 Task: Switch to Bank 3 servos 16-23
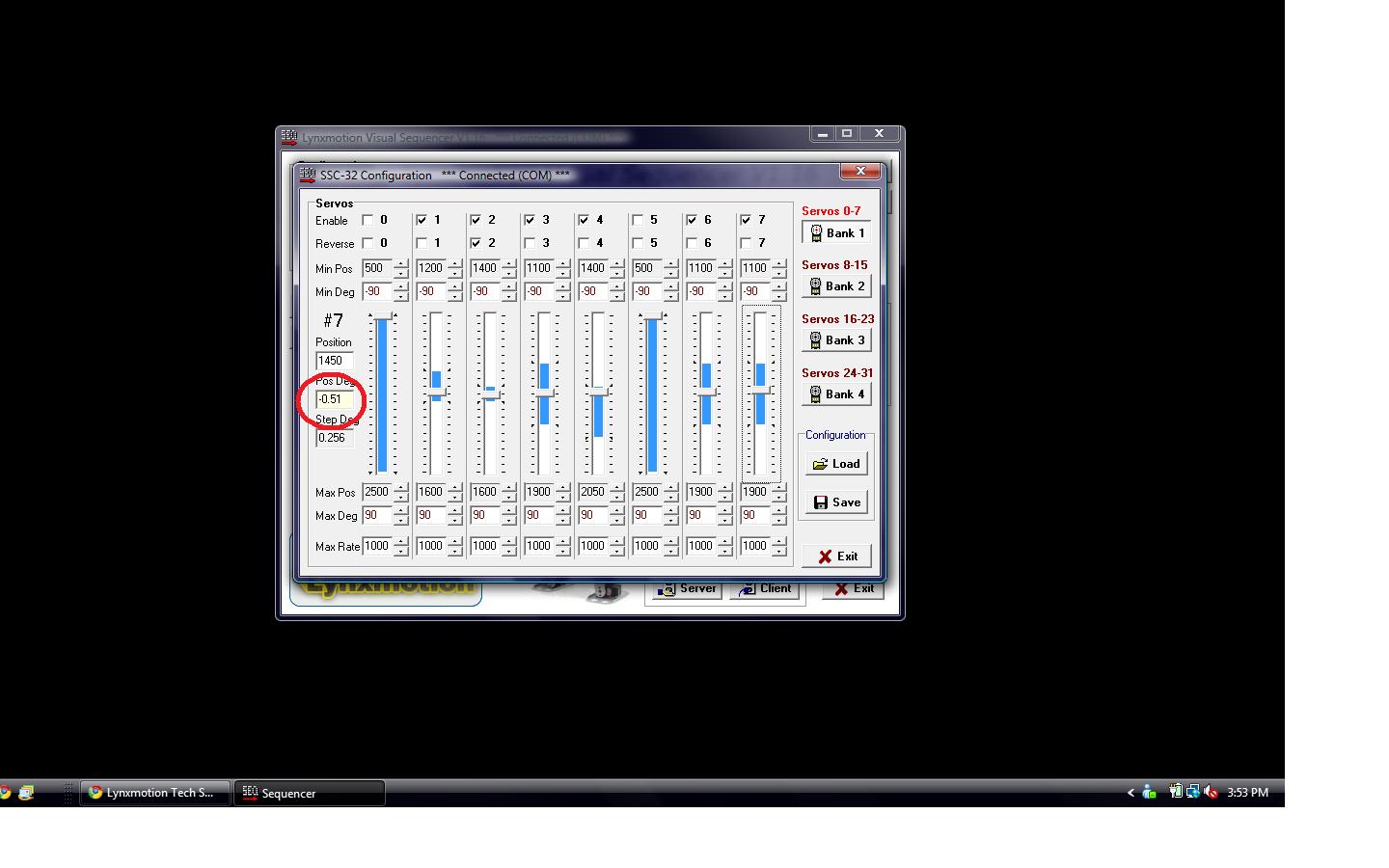(836, 340)
